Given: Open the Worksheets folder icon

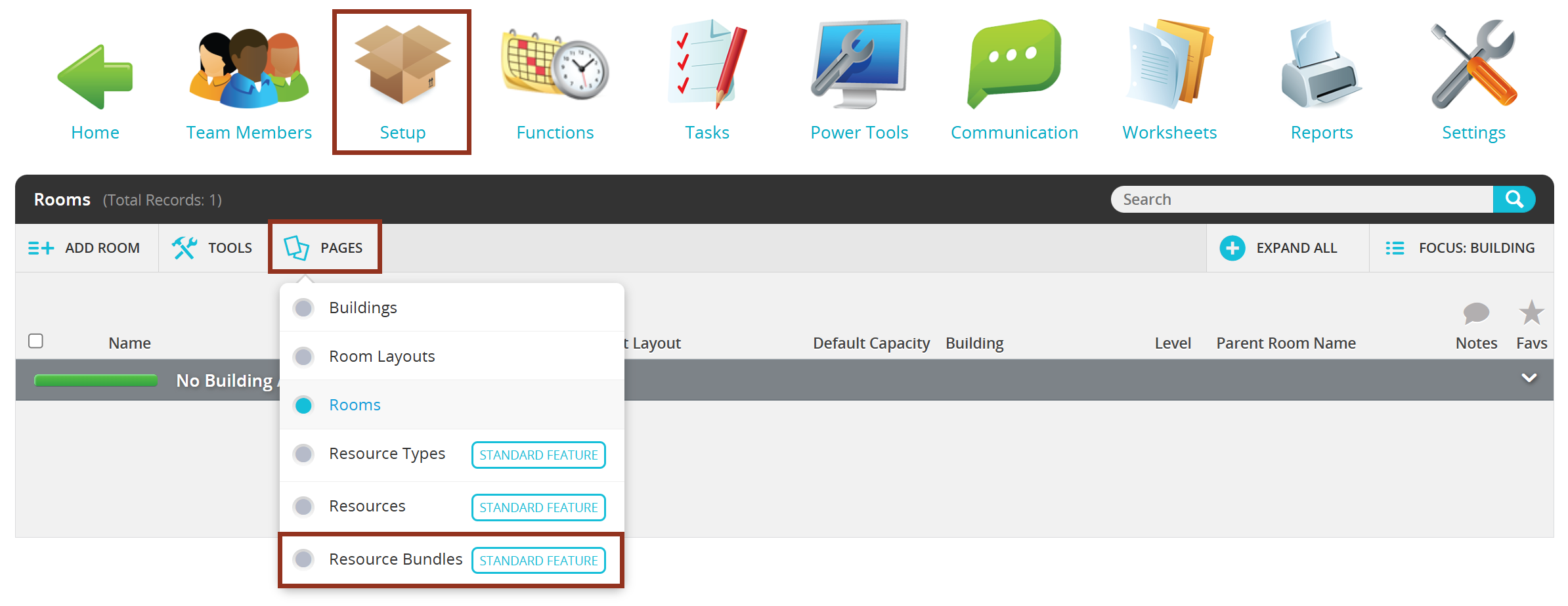Looking at the screenshot, I should click(x=1169, y=64).
